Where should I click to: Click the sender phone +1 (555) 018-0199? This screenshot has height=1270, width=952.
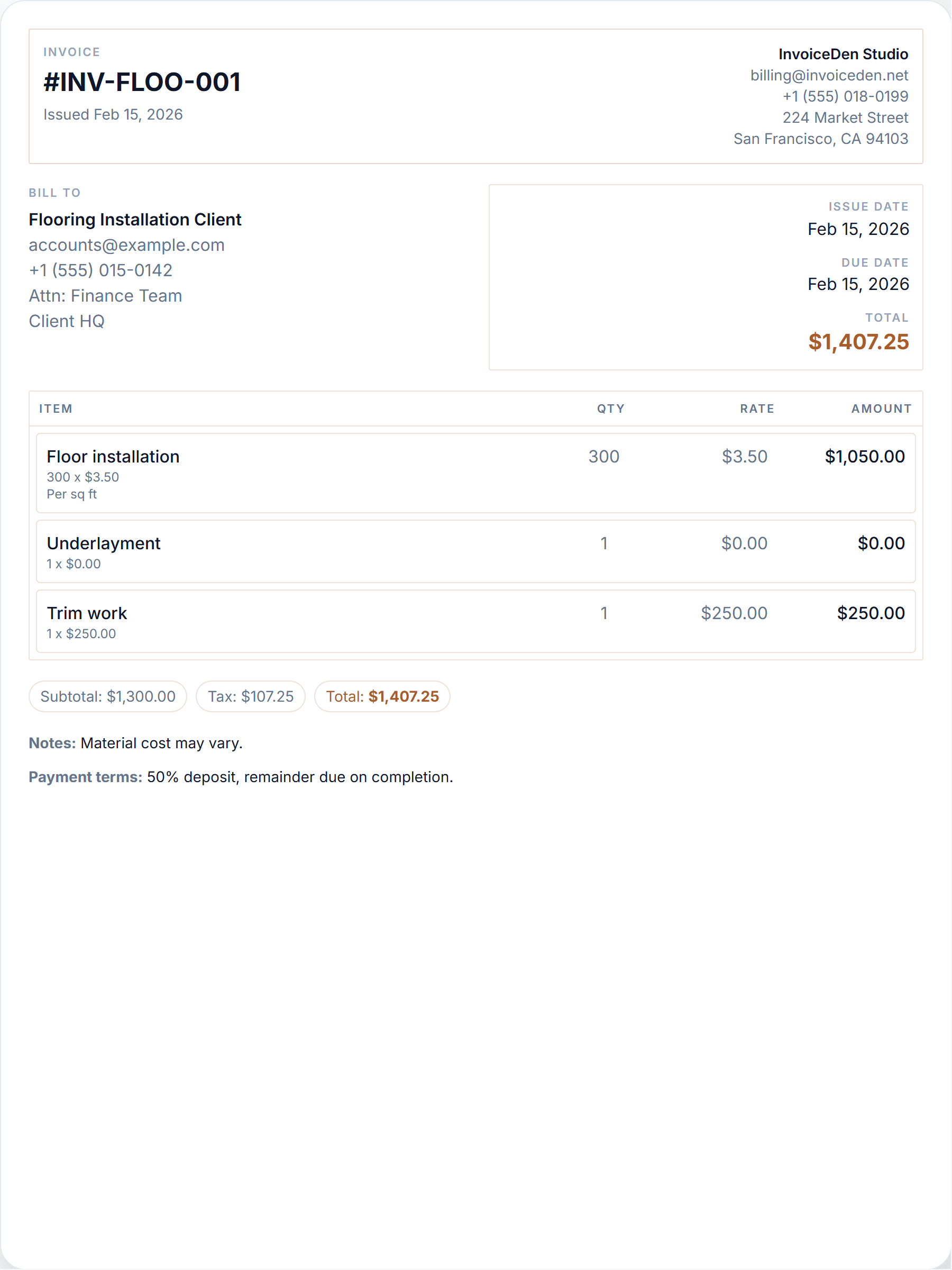(845, 96)
